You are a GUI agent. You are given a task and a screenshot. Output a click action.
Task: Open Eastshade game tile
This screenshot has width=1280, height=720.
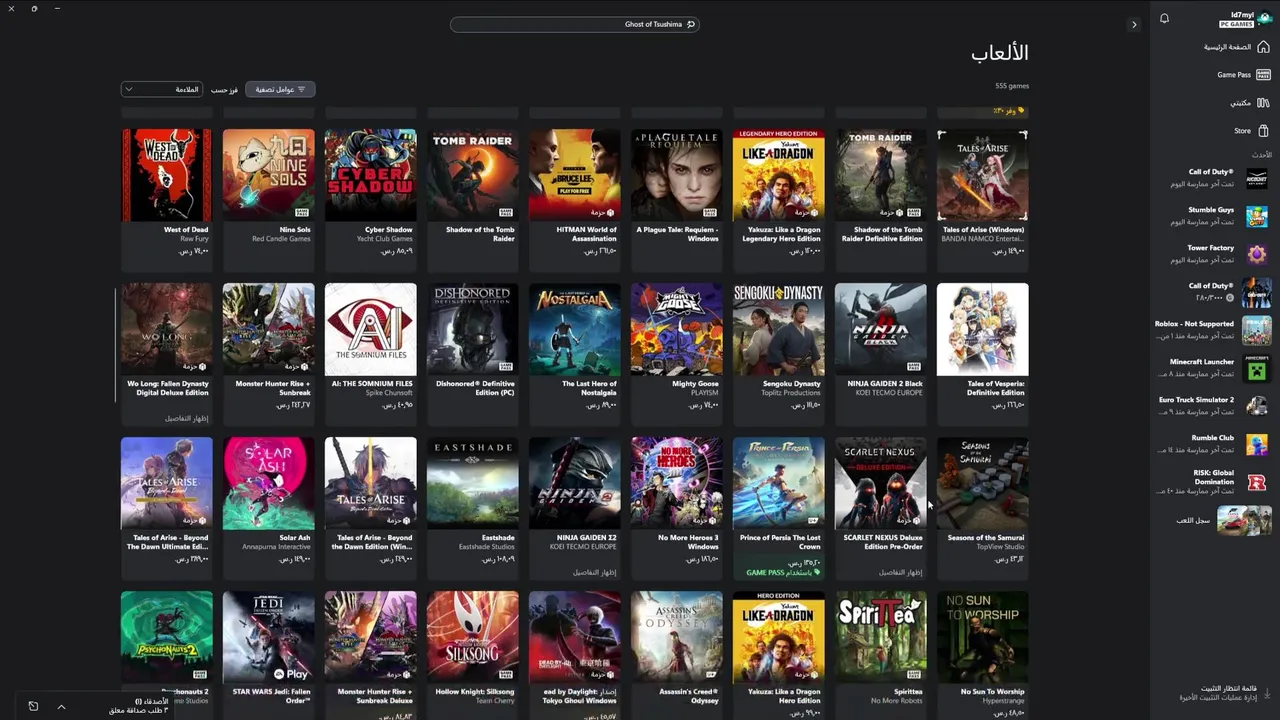[x=473, y=507]
